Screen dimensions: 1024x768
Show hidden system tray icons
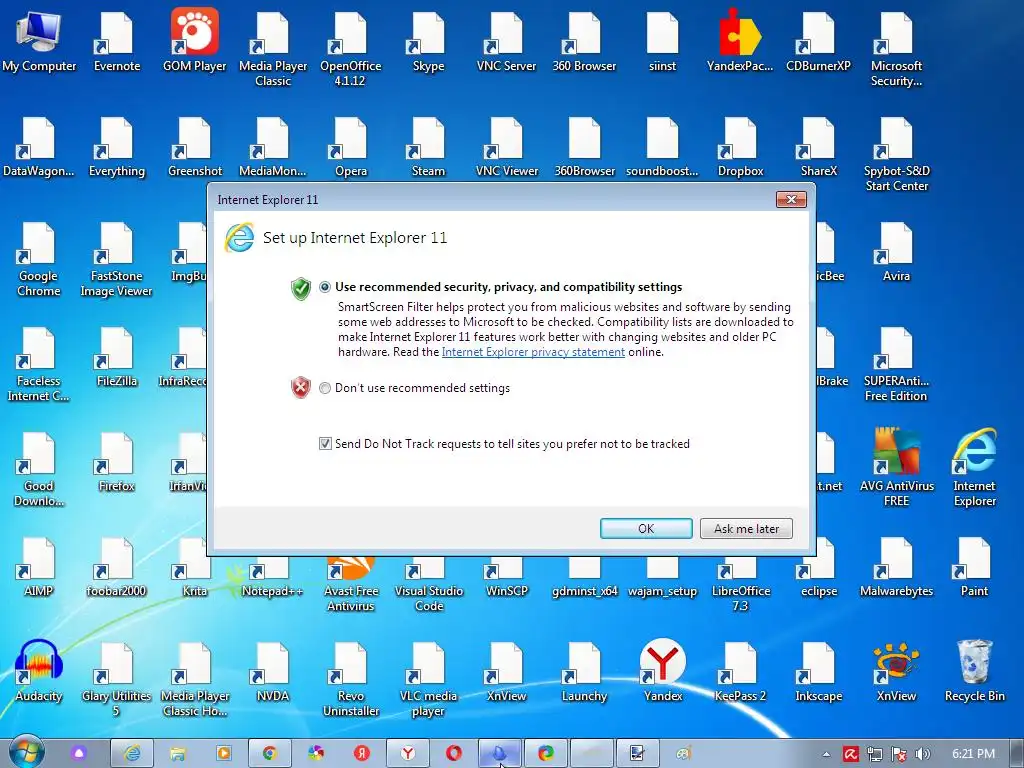coord(826,754)
